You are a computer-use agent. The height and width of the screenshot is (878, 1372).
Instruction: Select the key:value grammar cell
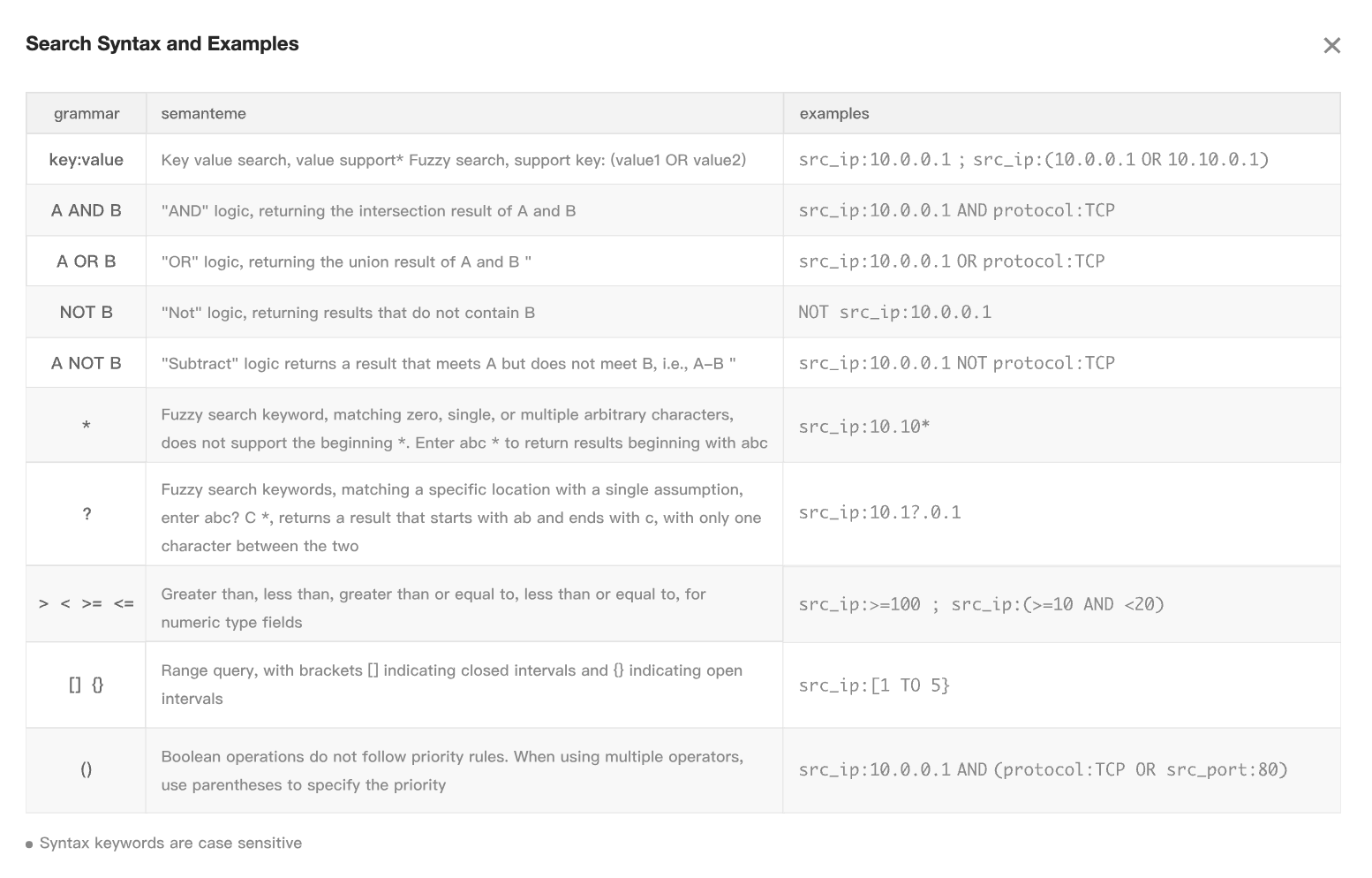point(87,160)
